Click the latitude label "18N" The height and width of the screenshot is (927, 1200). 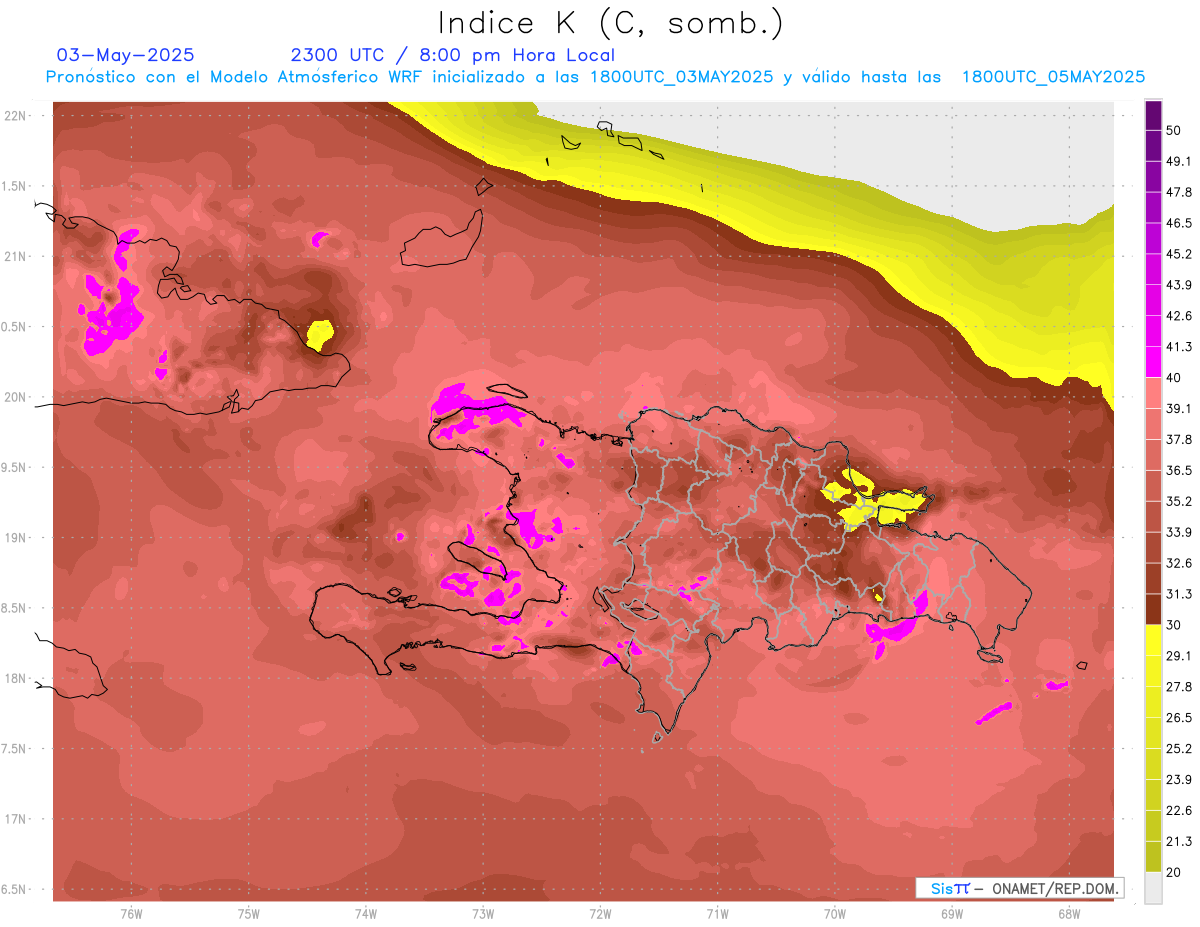tap(15, 678)
